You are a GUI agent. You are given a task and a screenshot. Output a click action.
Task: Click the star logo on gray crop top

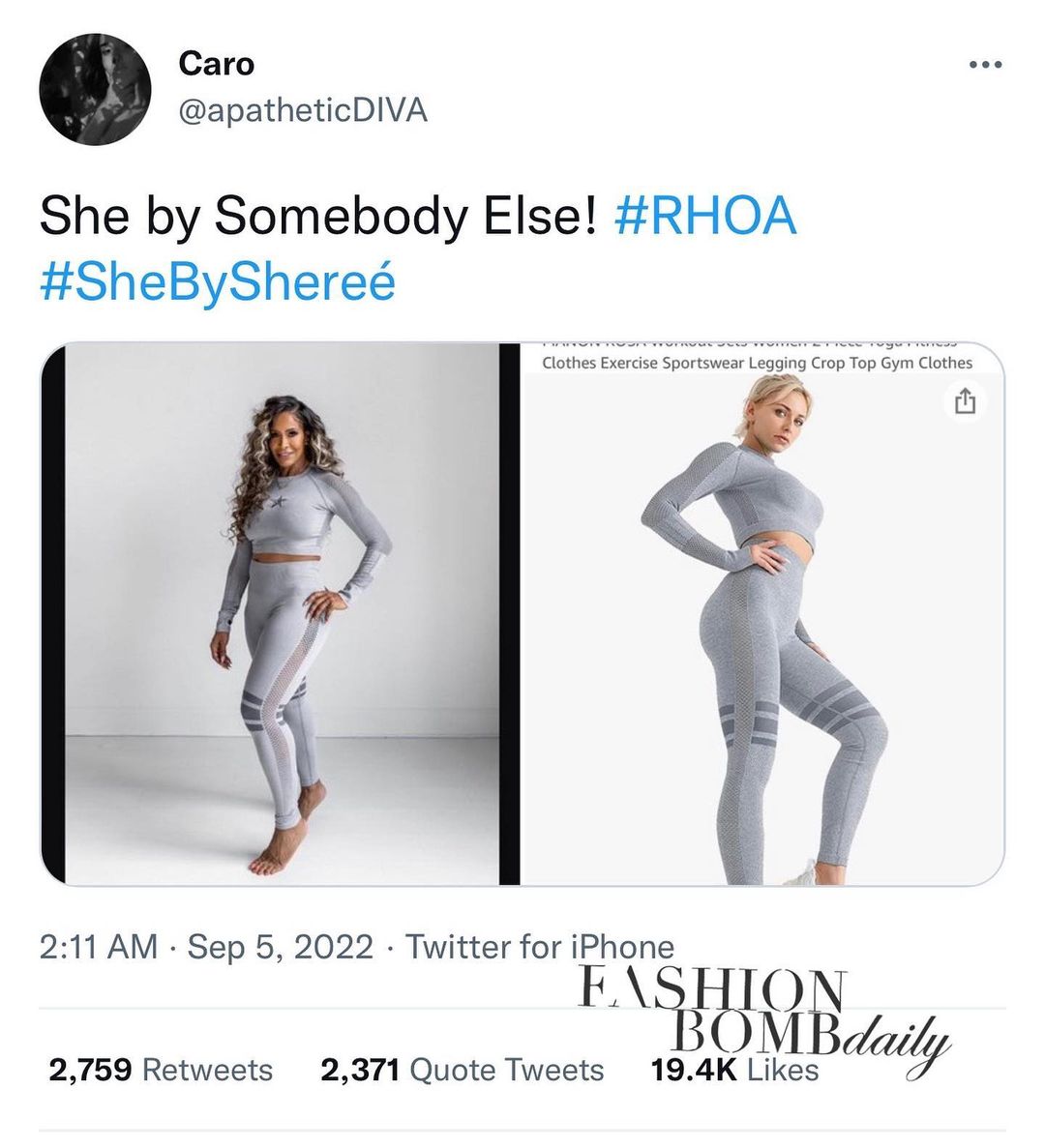point(277,503)
